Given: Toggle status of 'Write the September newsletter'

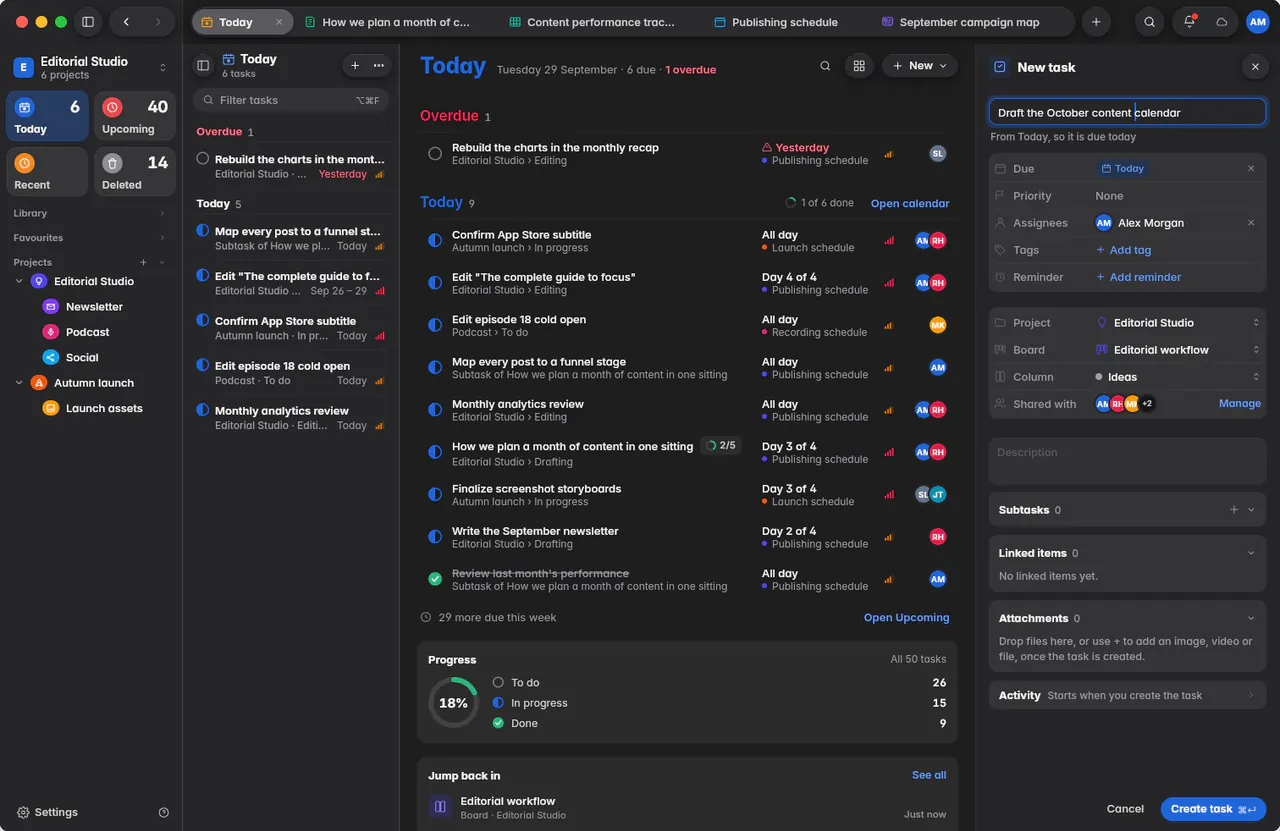Looking at the screenshot, I should [x=435, y=537].
